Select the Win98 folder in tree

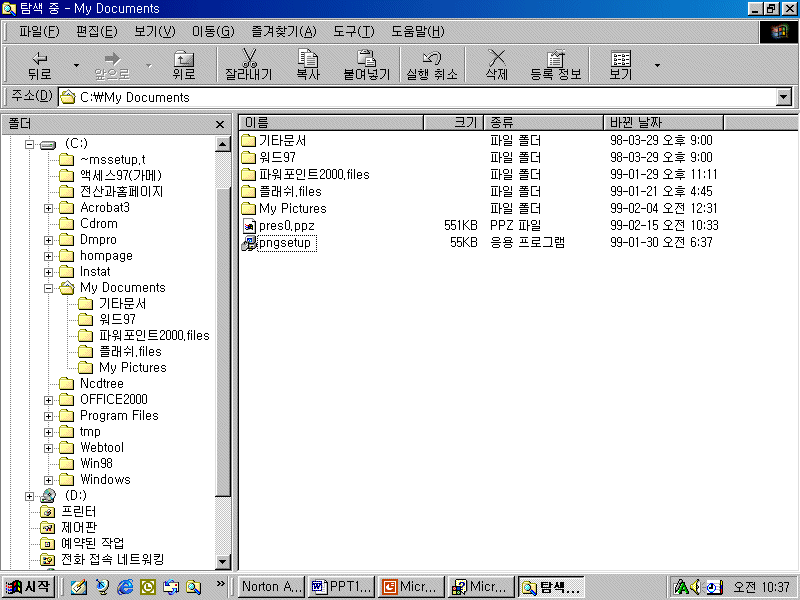pyautogui.click(x=96, y=463)
